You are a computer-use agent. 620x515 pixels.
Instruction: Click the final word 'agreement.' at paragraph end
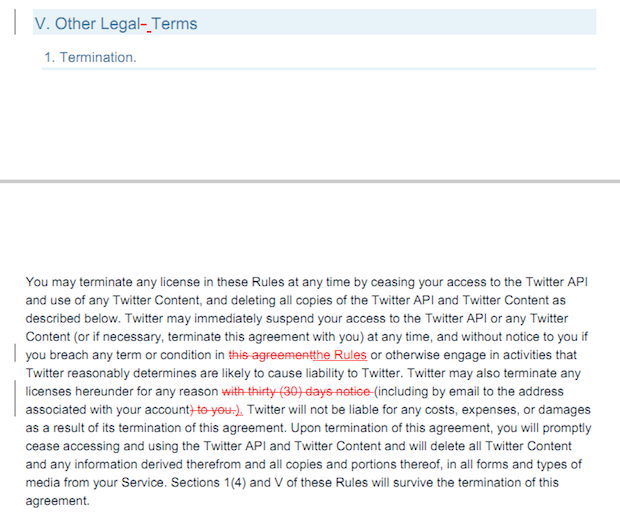[x=58, y=501]
